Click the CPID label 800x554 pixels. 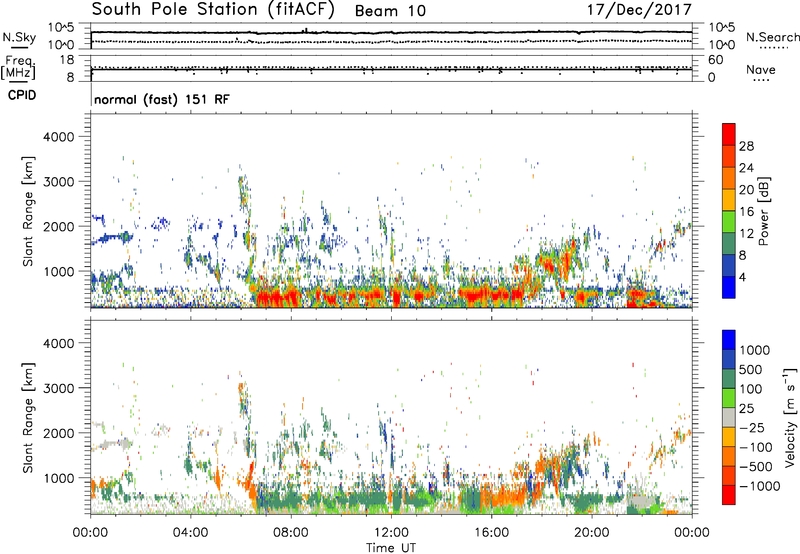22,95
